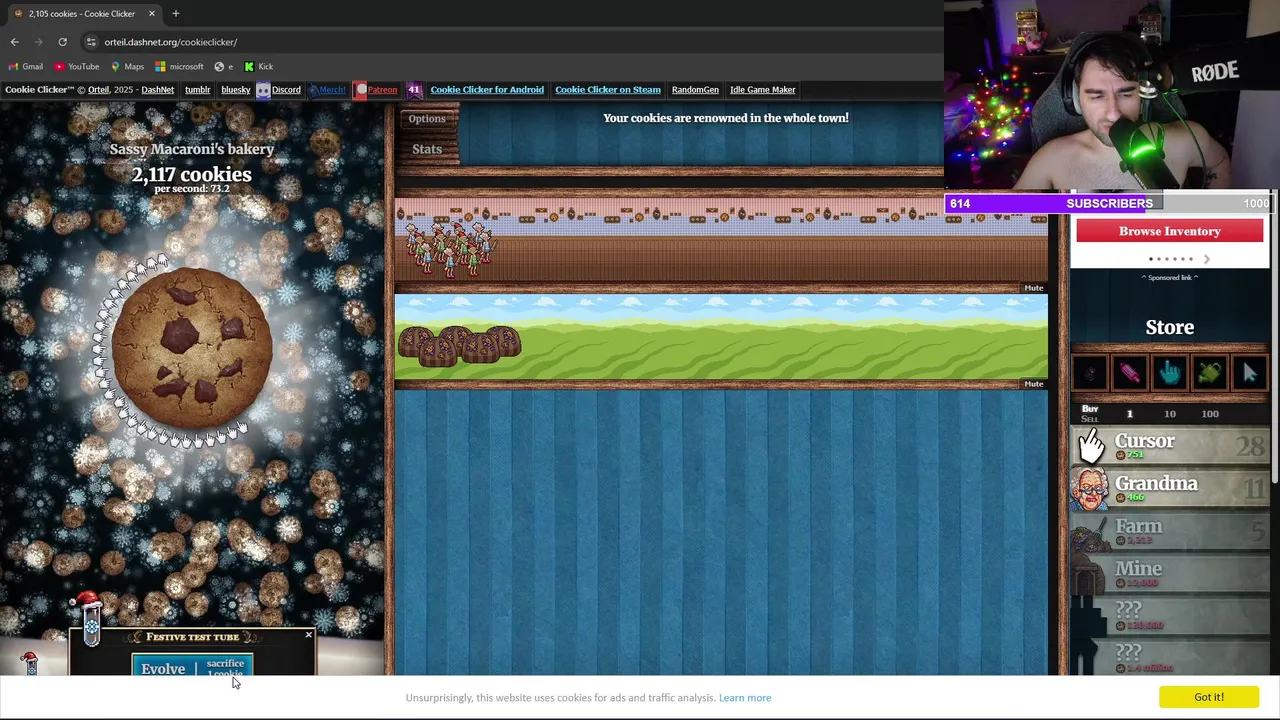Image resolution: width=1280 pixels, height=720 pixels.
Task: Open the Kick bookmark
Action: pos(258,67)
